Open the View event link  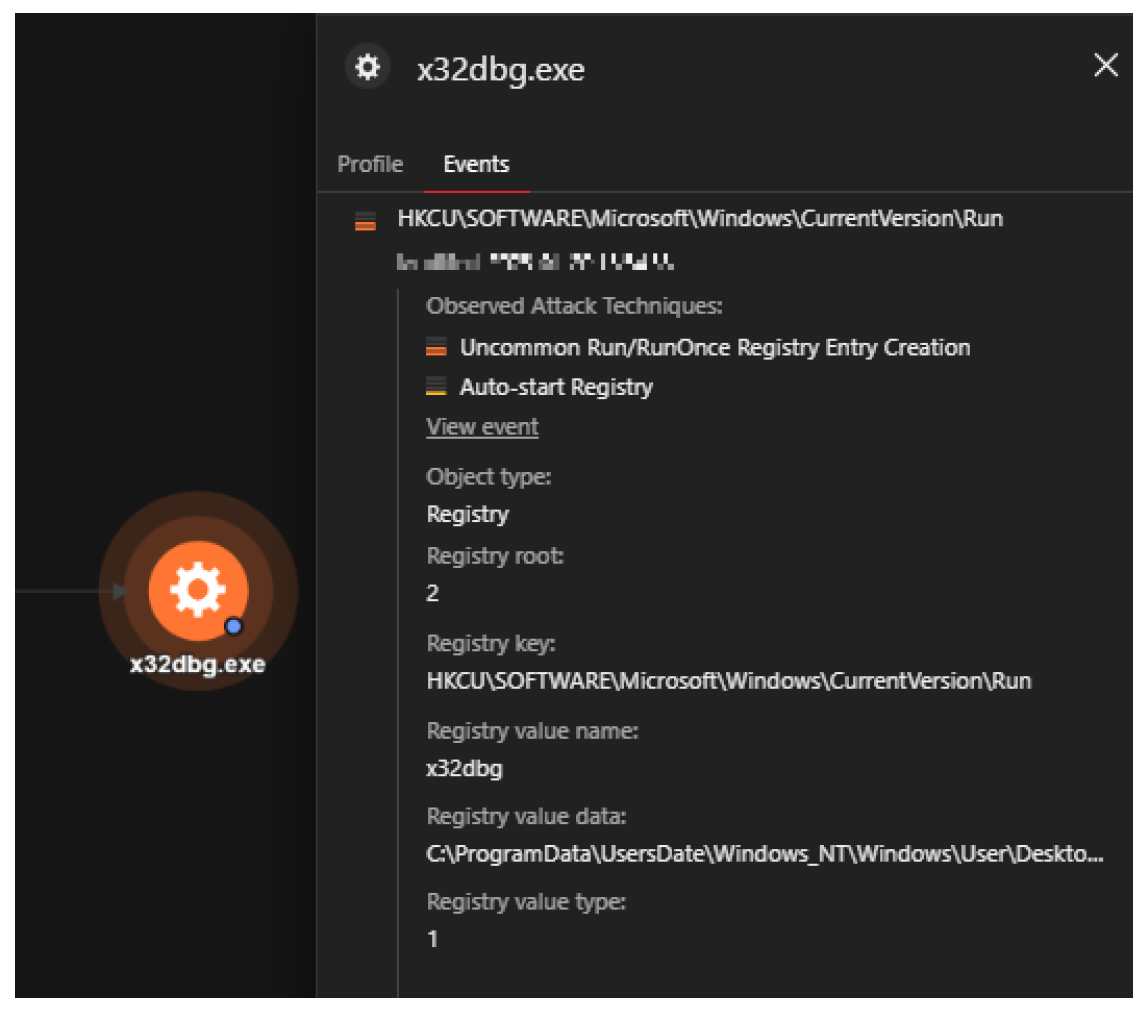point(482,427)
